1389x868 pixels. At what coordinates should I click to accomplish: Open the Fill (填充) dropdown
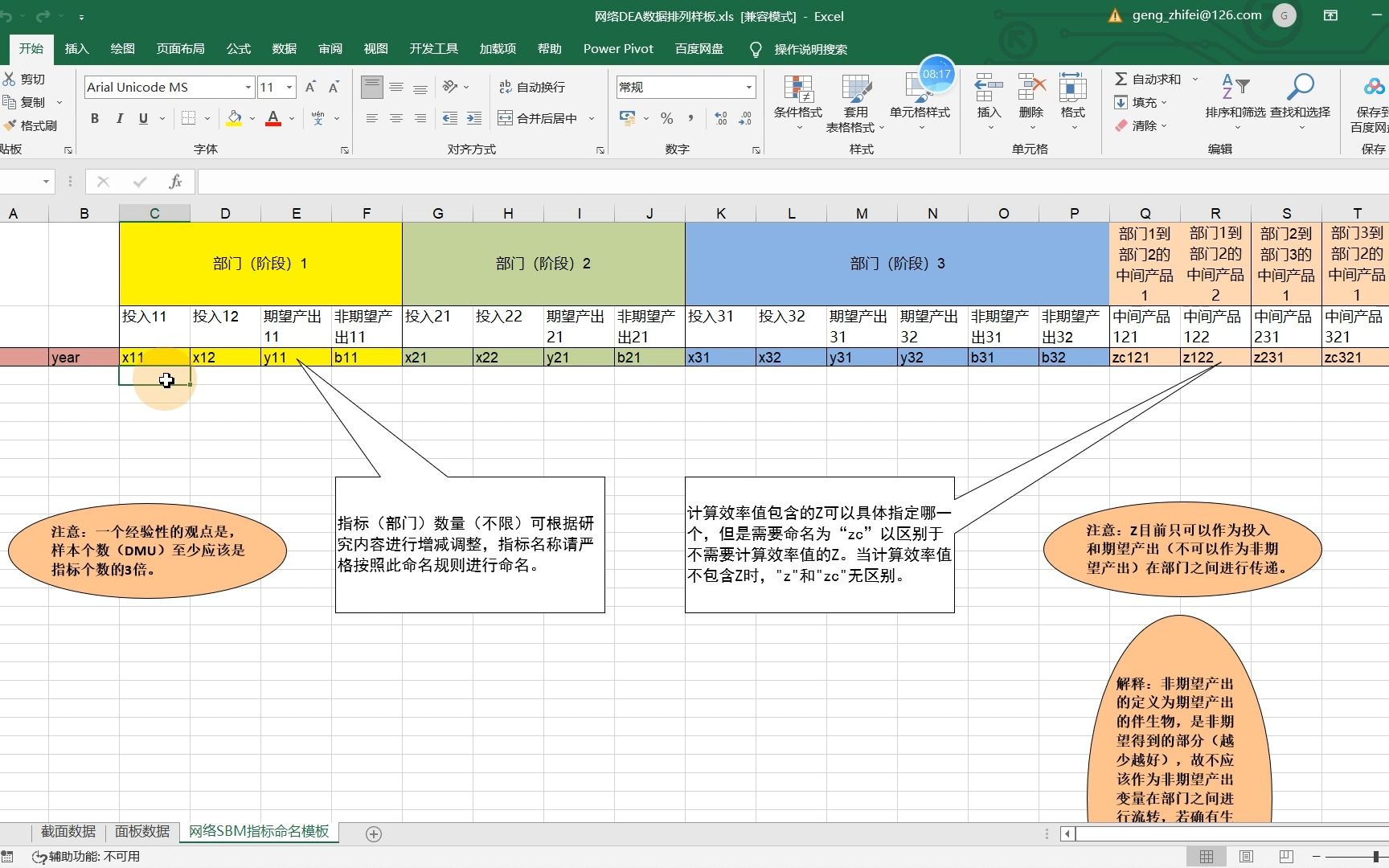point(1141,102)
